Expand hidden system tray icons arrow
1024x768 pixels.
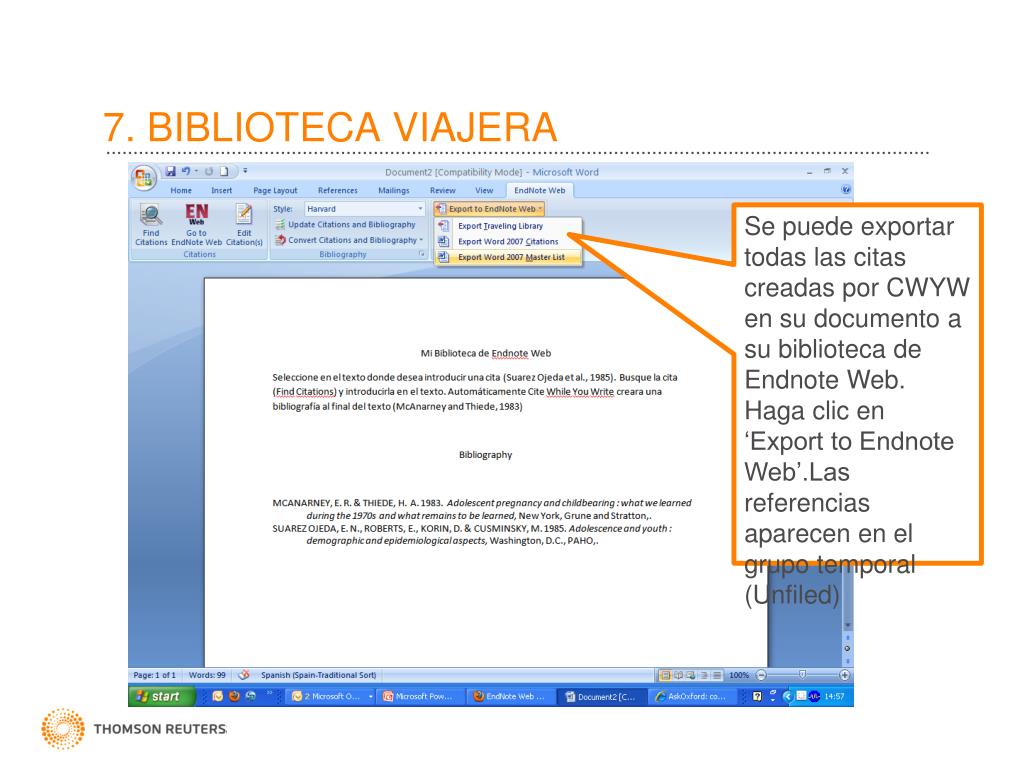click(788, 697)
